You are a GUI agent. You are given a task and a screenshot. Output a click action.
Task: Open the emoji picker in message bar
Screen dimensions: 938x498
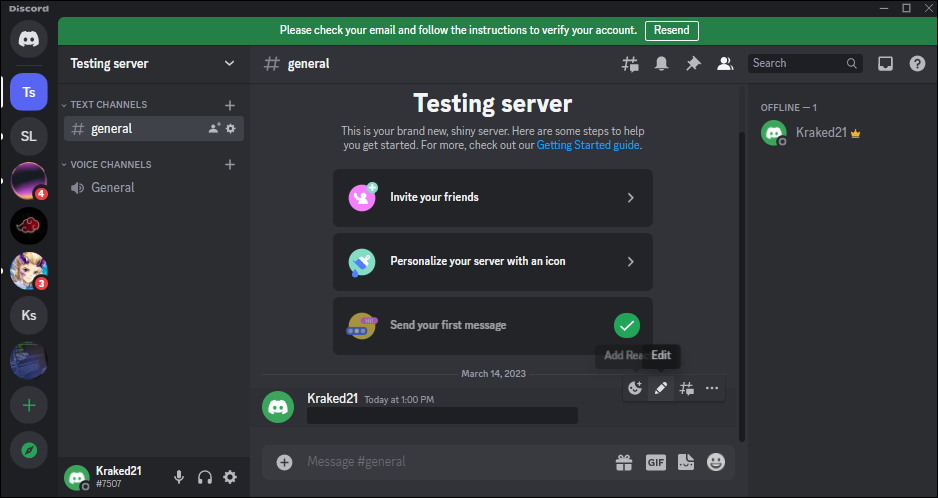coord(716,462)
